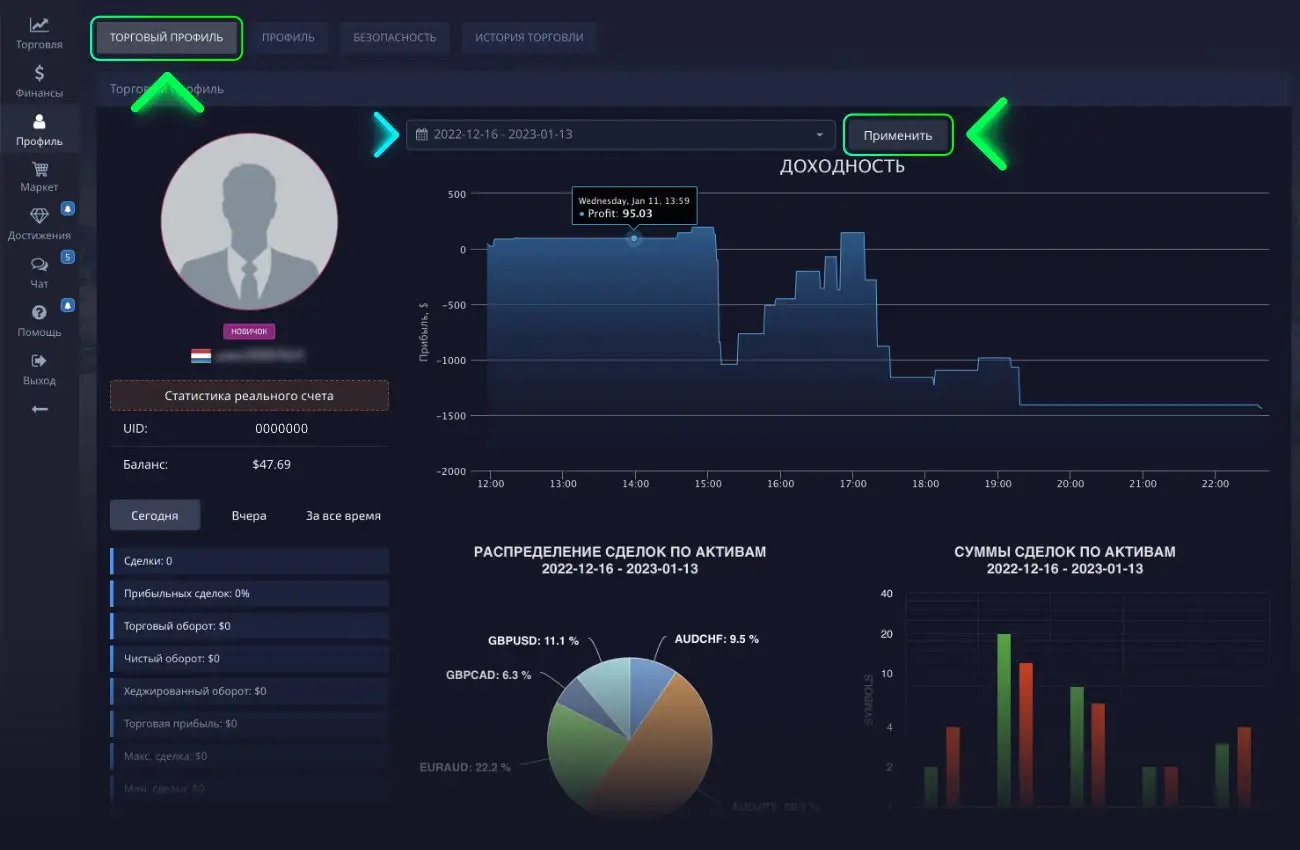Click the Выход logout icon
The image size is (1300, 850).
[39, 361]
